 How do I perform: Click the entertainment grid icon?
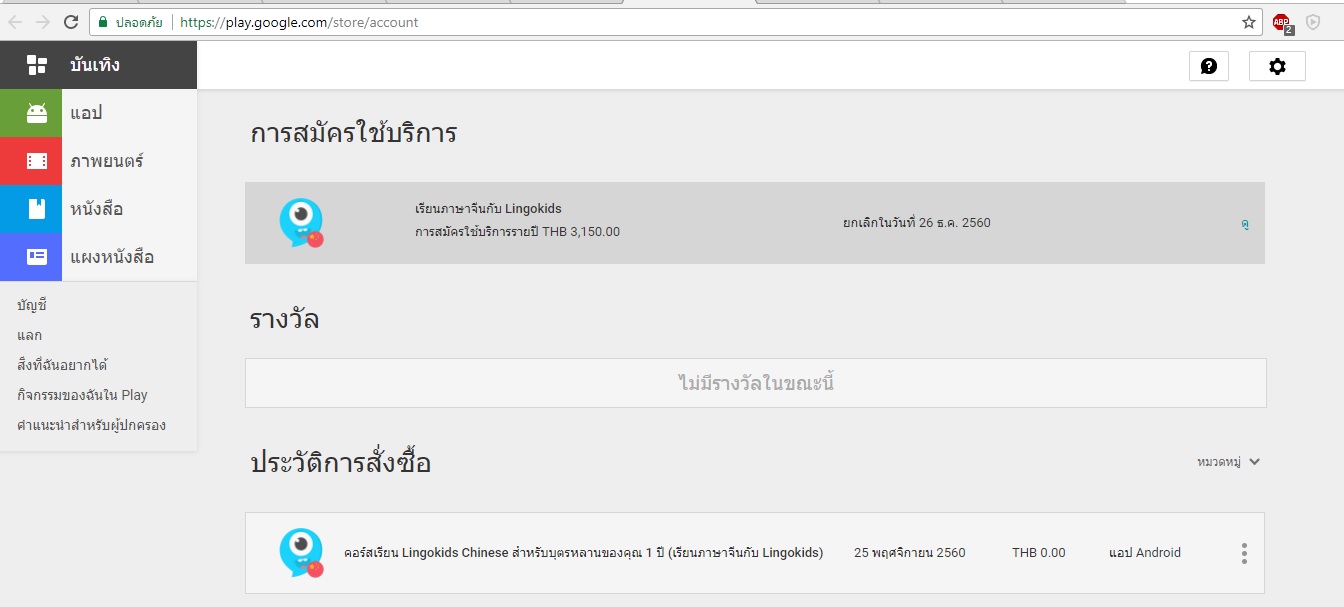(37, 65)
